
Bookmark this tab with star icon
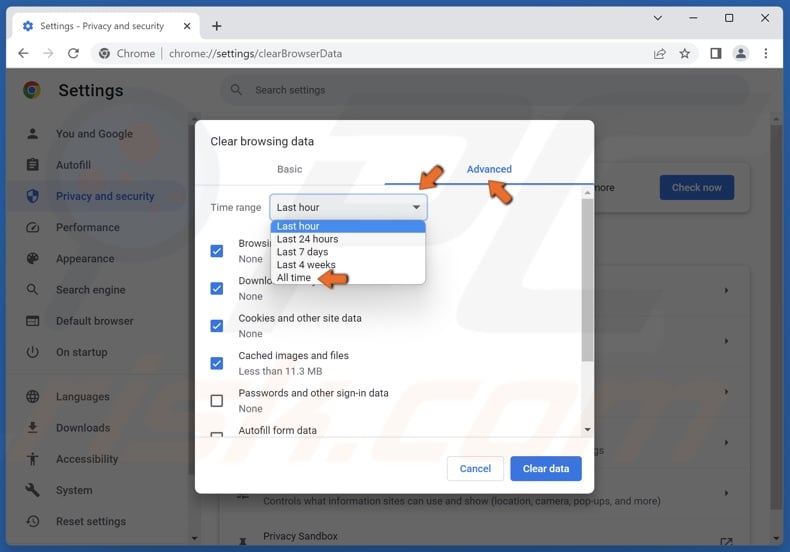coord(684,53)
